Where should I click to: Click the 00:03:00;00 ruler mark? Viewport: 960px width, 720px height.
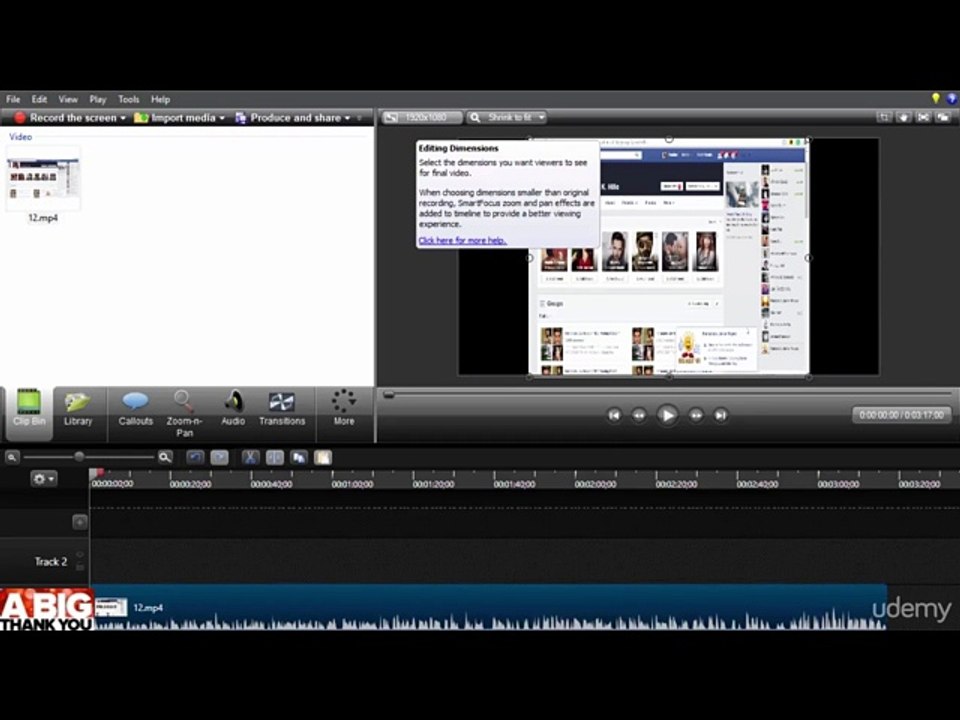pos(838,484)
